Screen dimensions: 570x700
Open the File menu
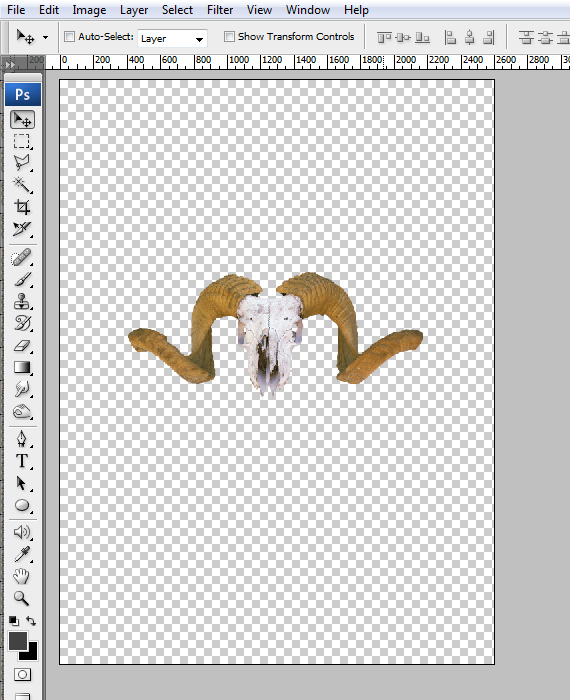point(16,10)
